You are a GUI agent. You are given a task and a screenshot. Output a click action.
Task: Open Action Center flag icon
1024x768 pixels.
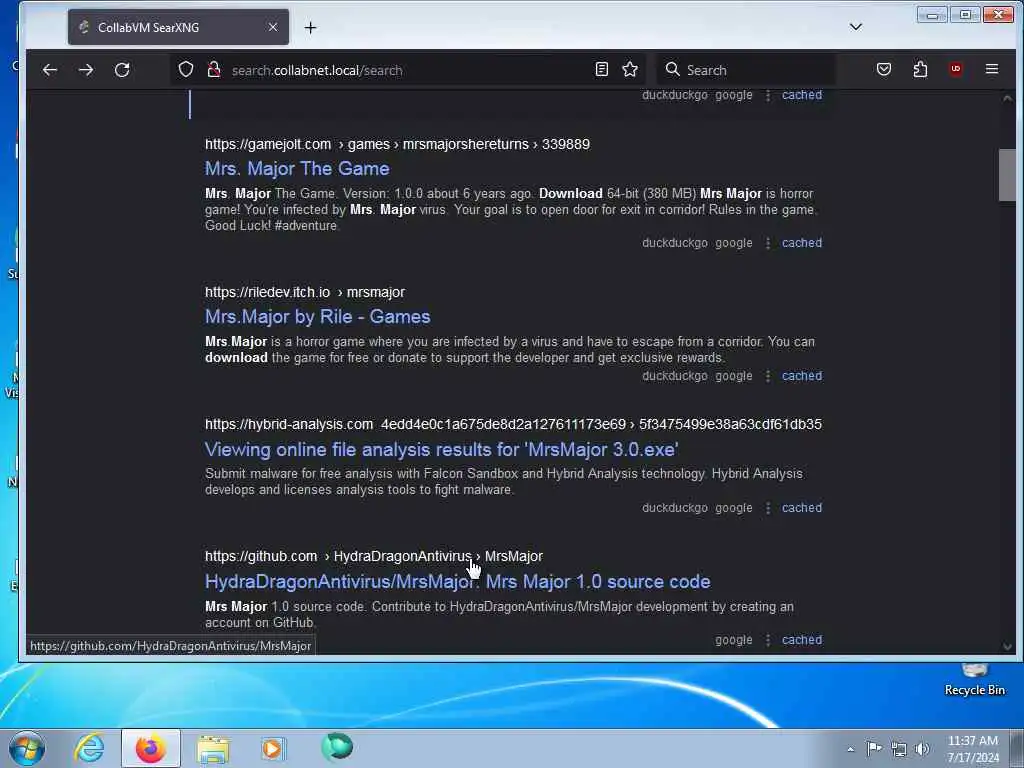coord(874,749)
